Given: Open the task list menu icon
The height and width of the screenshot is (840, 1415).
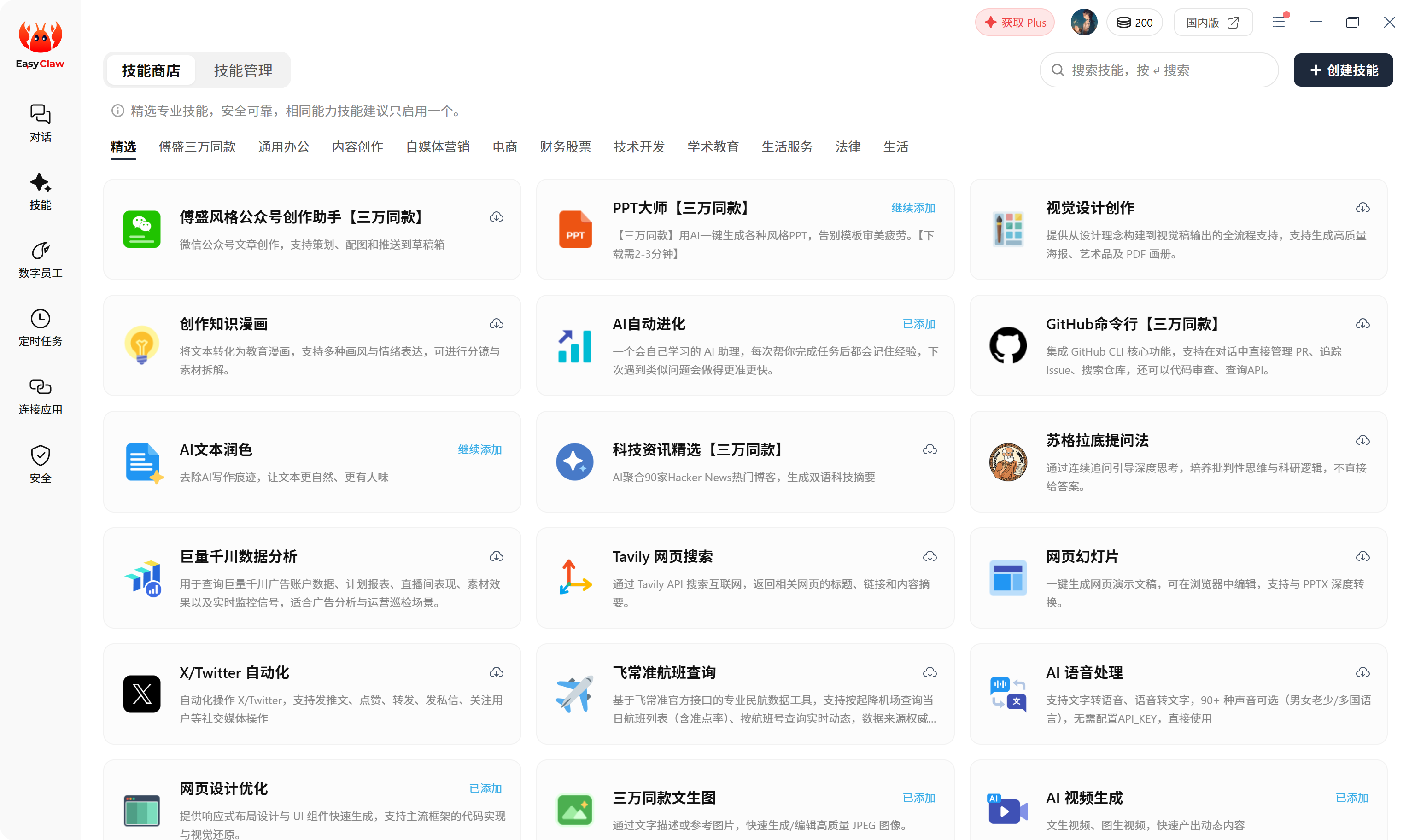Looking at the screenshot, I should pyautogui.click(x=1279, y=22).
